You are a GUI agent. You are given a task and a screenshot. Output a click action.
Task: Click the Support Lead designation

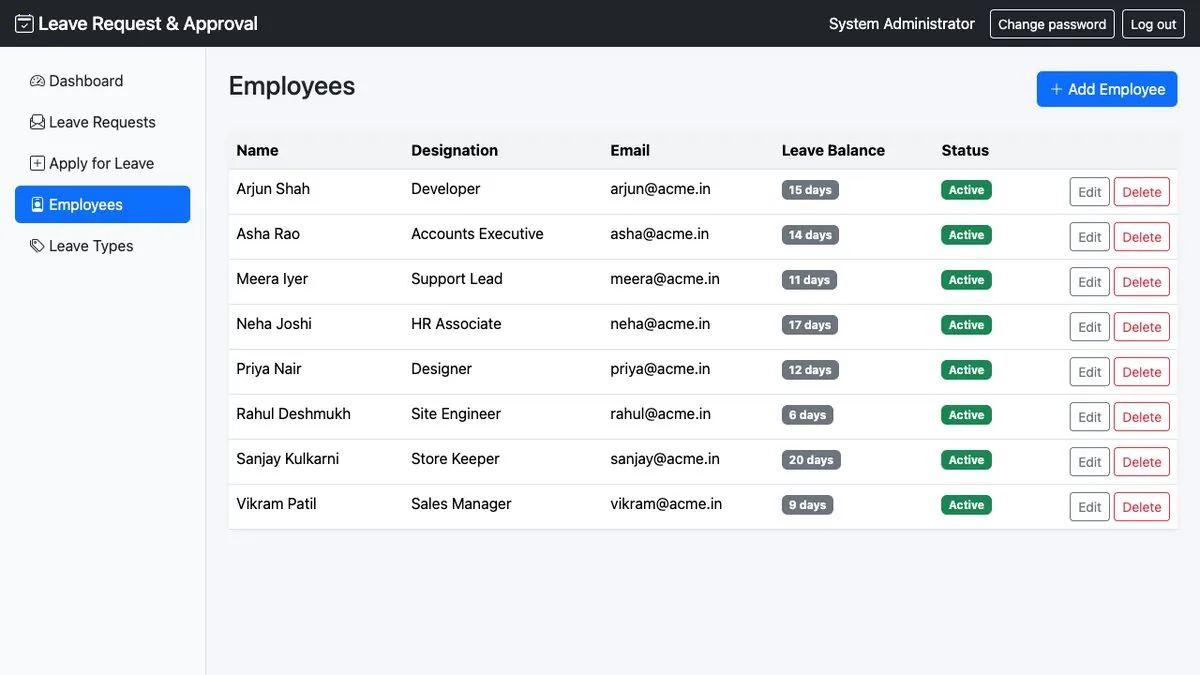[x=457, y=279]
